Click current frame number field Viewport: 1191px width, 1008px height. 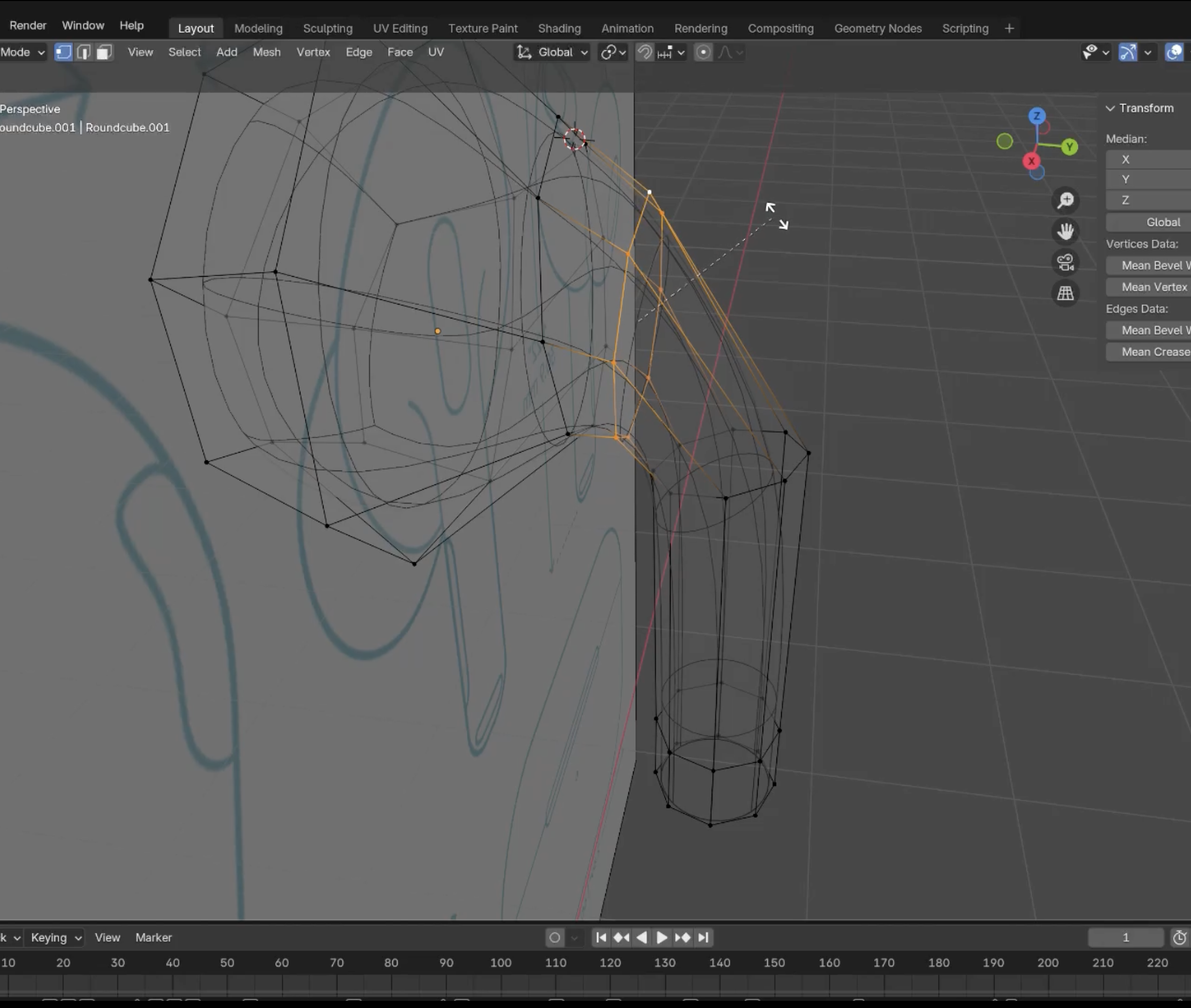click(1125, 938)
